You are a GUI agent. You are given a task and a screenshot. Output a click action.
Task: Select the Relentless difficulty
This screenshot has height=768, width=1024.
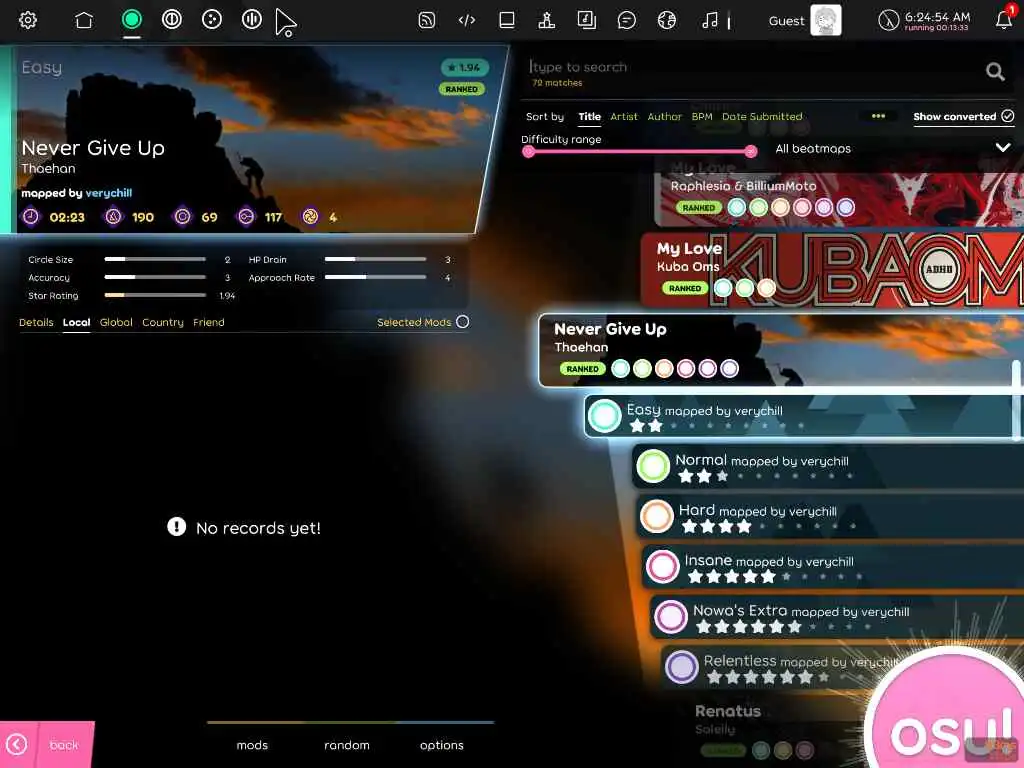tap(784, 667)
